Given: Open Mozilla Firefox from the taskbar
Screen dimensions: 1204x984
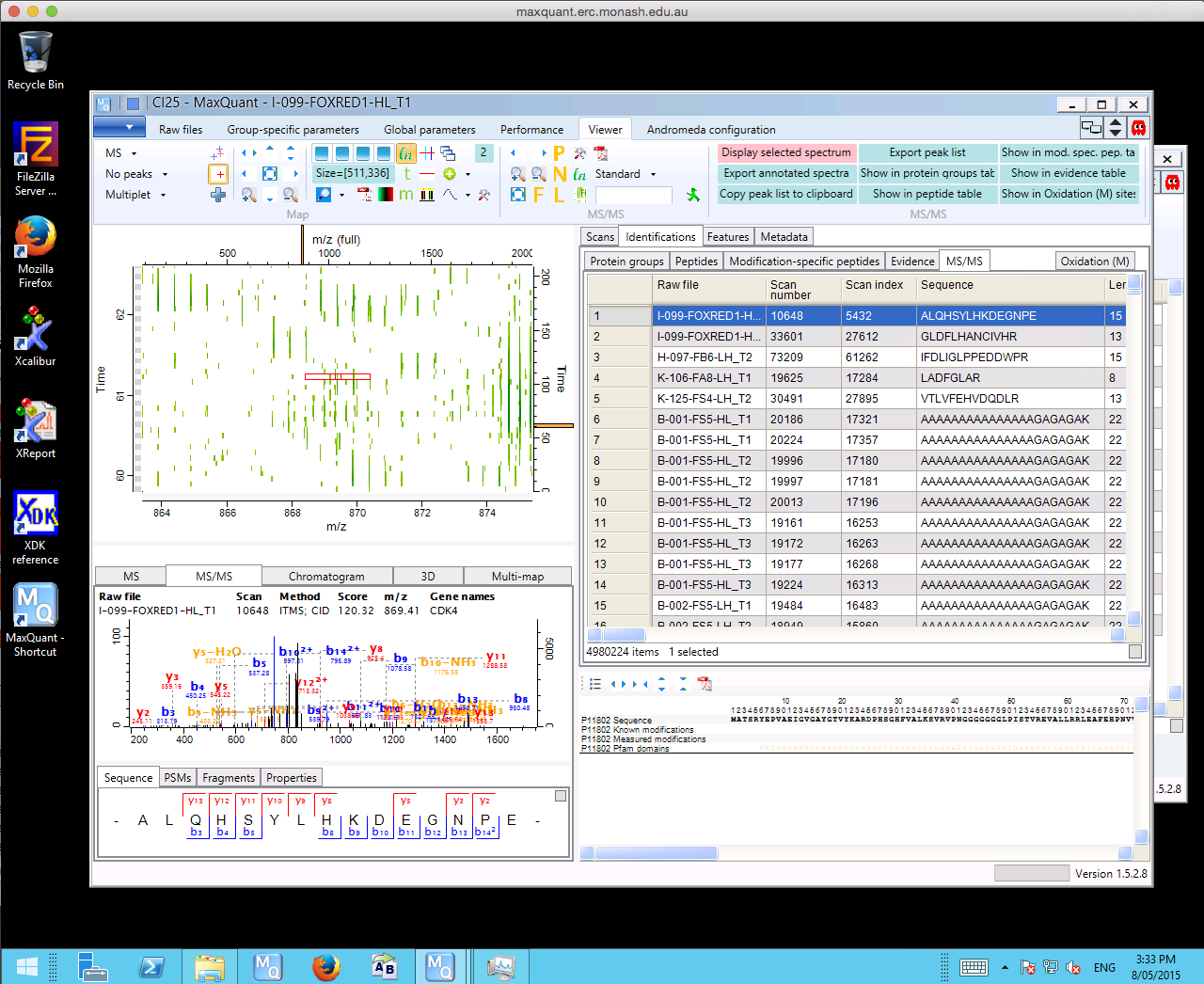Looking at the screenshot, I should [x=325, y=966].
